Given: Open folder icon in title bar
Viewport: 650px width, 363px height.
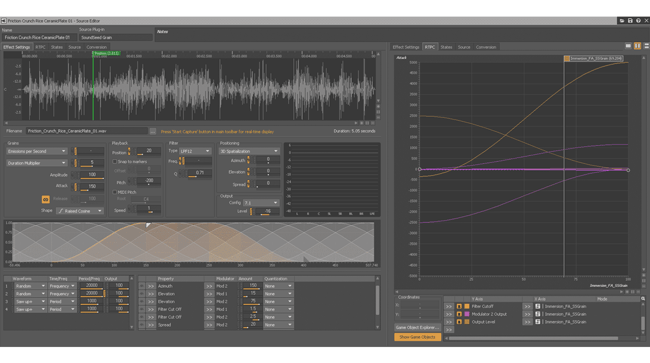Looking at the screenshot, I should (x=622, y=20).
